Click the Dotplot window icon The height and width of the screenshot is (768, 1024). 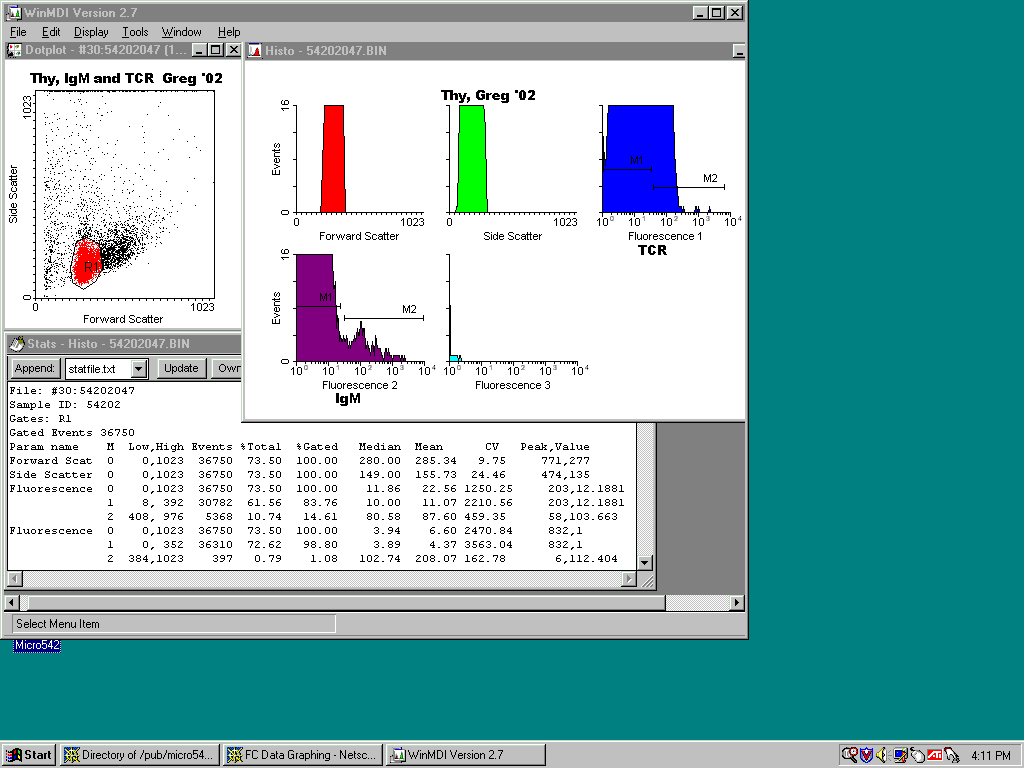[x=14, y=50]
